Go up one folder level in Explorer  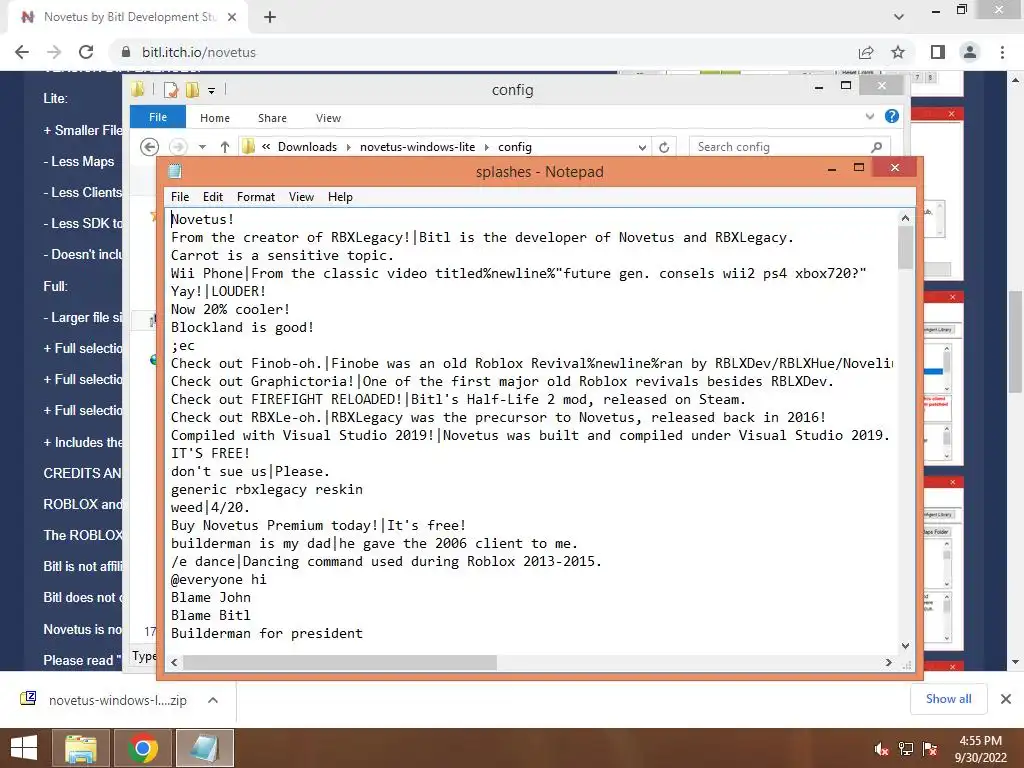tap(225, 147)
